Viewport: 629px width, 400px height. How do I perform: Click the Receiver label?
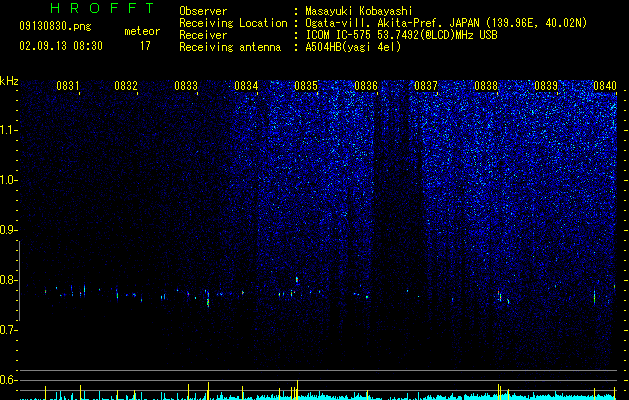[x=203, y=35]
